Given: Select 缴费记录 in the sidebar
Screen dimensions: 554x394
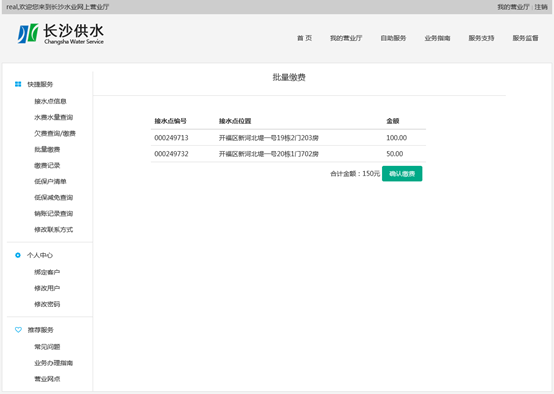Looking at the screenshot, I should [47, 165].
